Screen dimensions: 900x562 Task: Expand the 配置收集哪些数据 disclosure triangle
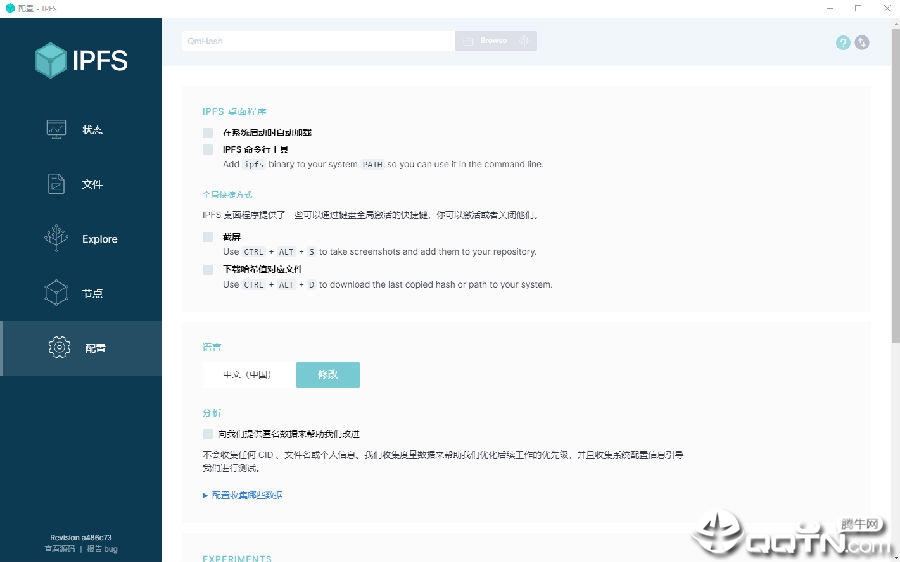(x=205, y=495)
